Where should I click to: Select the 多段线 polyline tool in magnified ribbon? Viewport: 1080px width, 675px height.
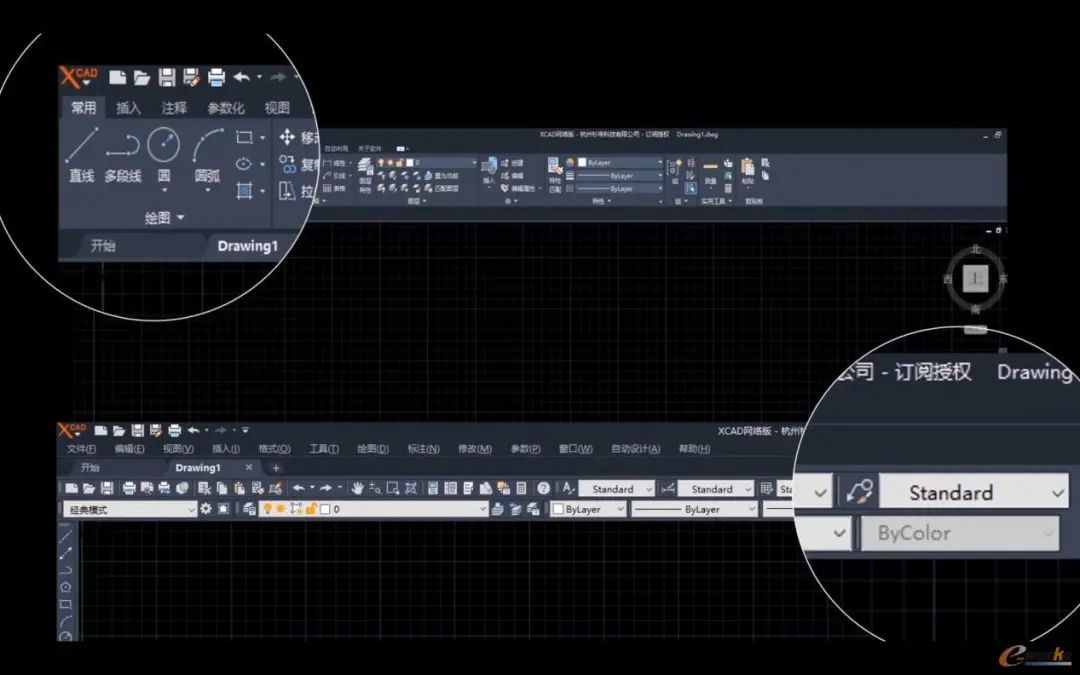pyautogui.click(x=123, y=155)
